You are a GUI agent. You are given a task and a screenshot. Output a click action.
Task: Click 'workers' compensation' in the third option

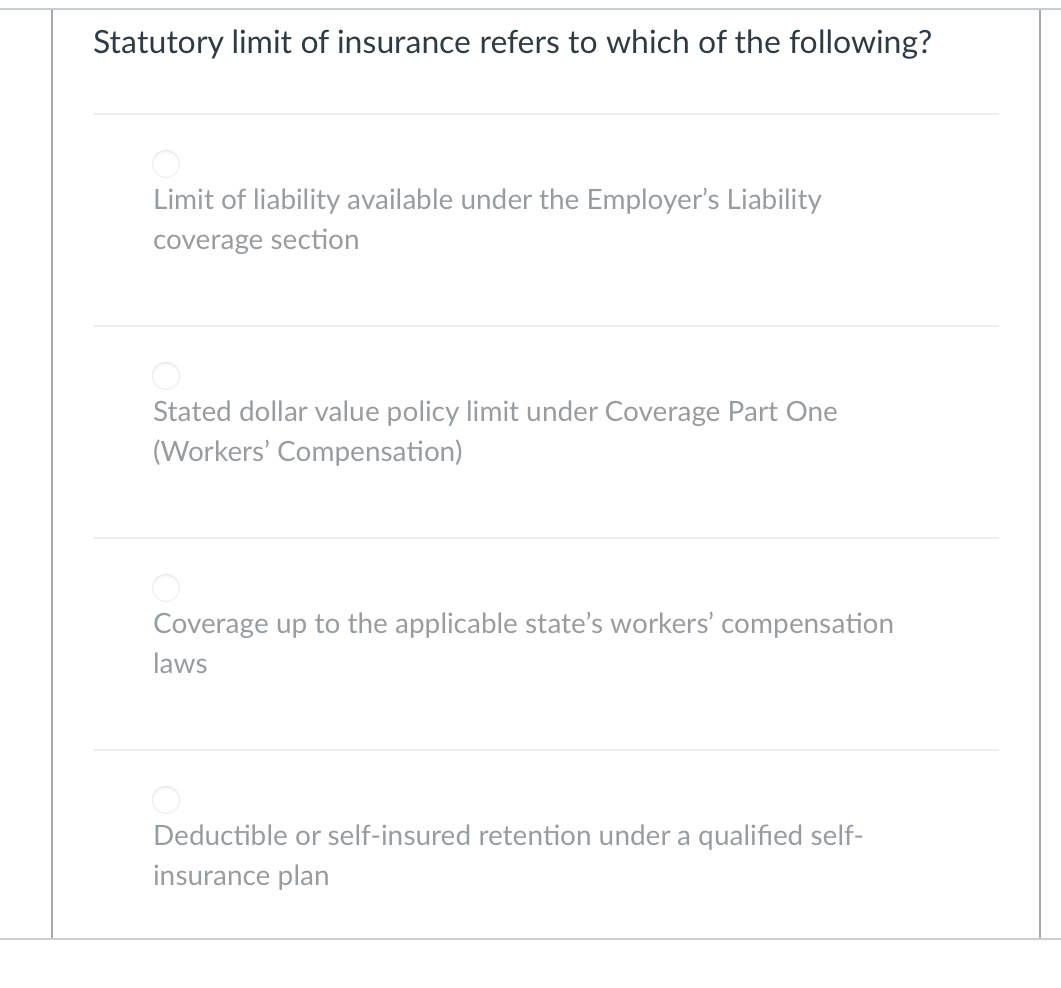752,624
